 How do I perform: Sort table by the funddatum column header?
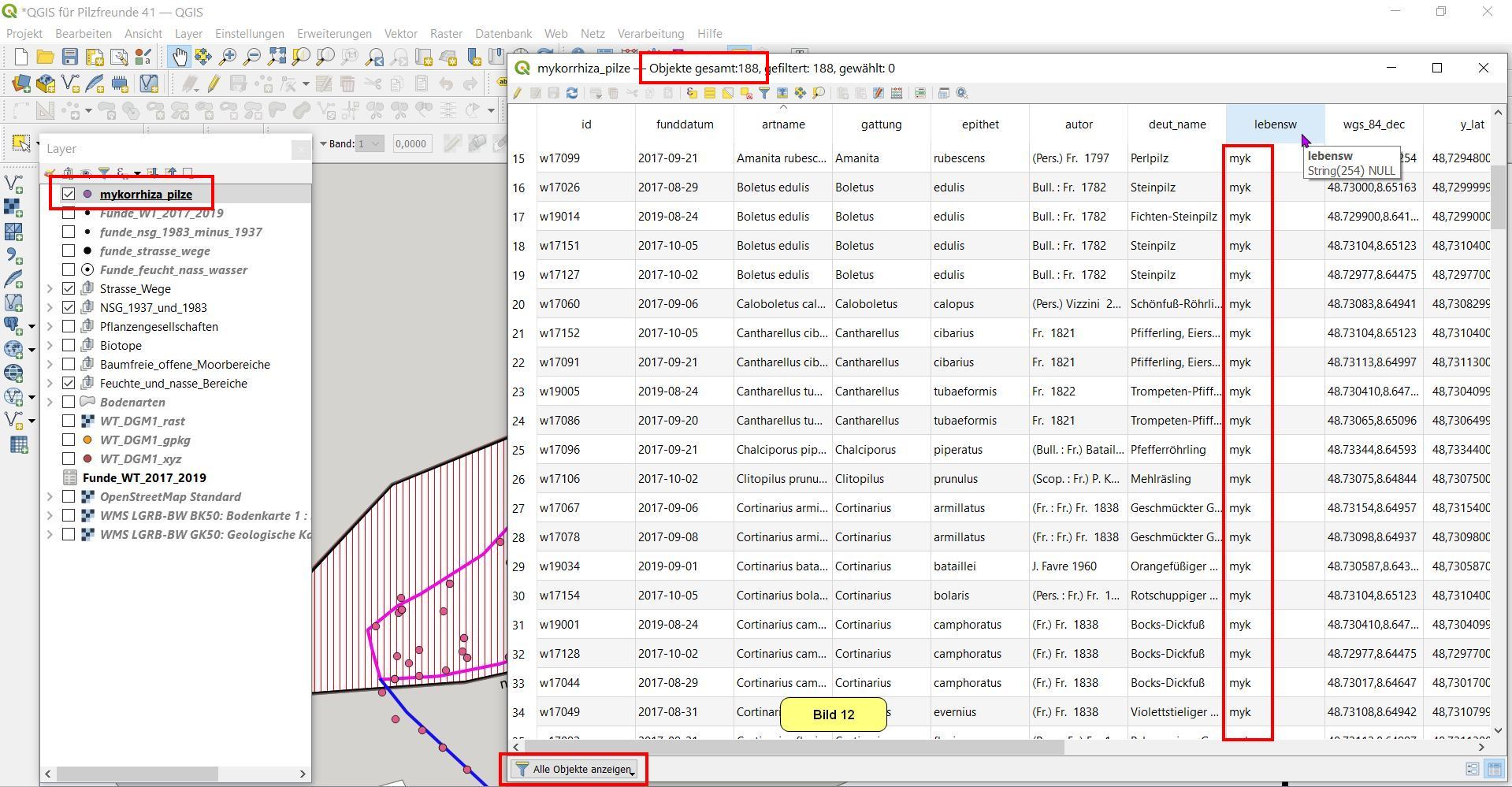coord(684,124)
